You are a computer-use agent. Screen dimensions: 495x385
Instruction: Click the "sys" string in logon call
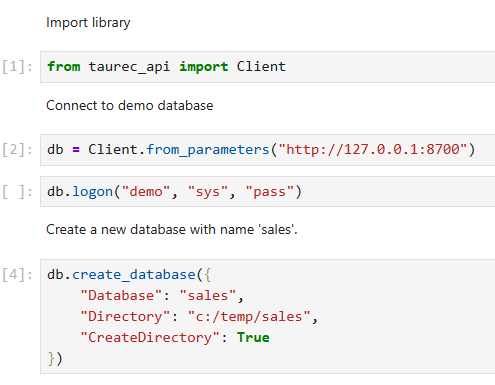(x=208, y=192)
